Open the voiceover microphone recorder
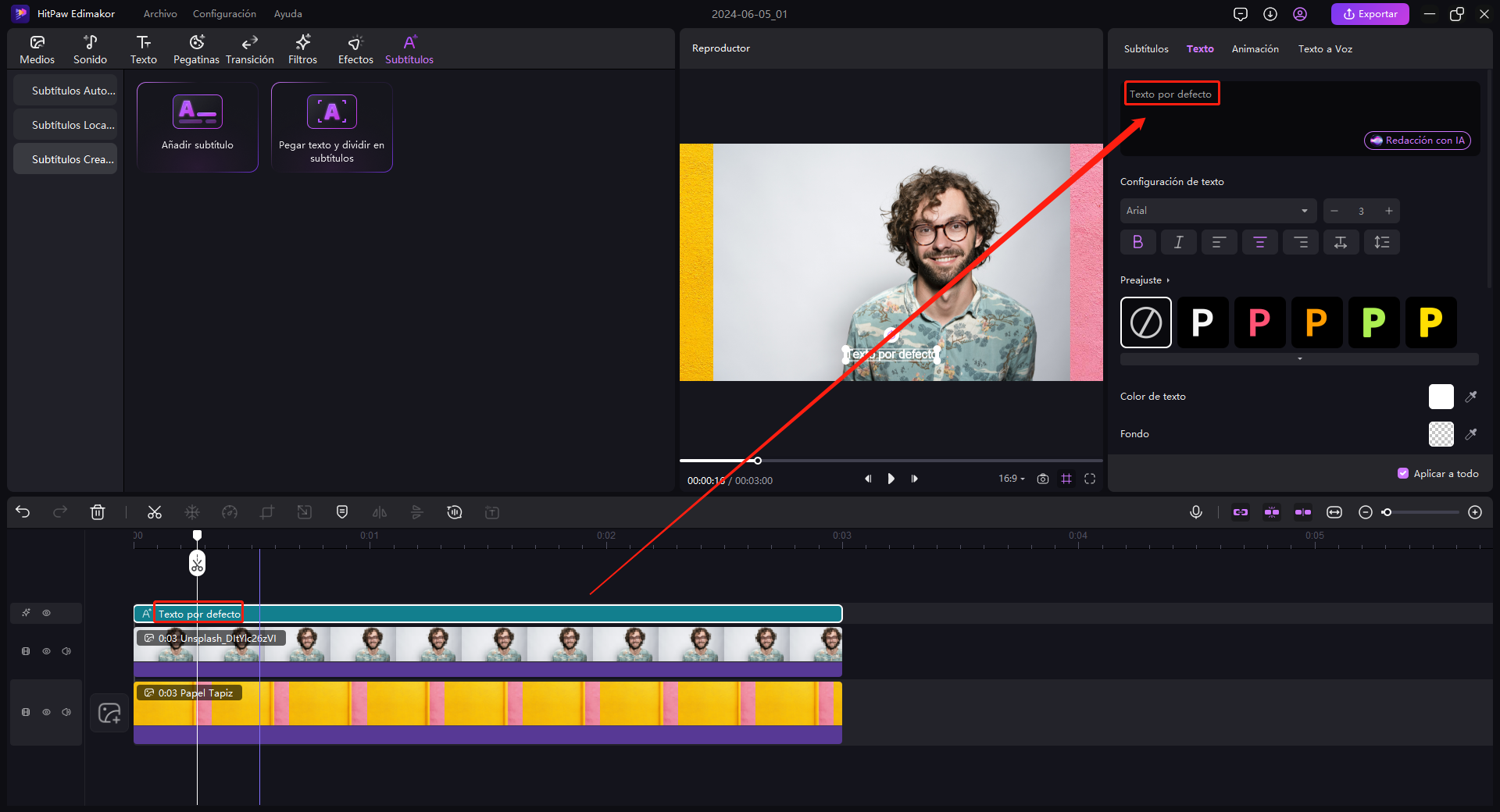Viewport: 1500px width, 812px height. (1196, 512)
